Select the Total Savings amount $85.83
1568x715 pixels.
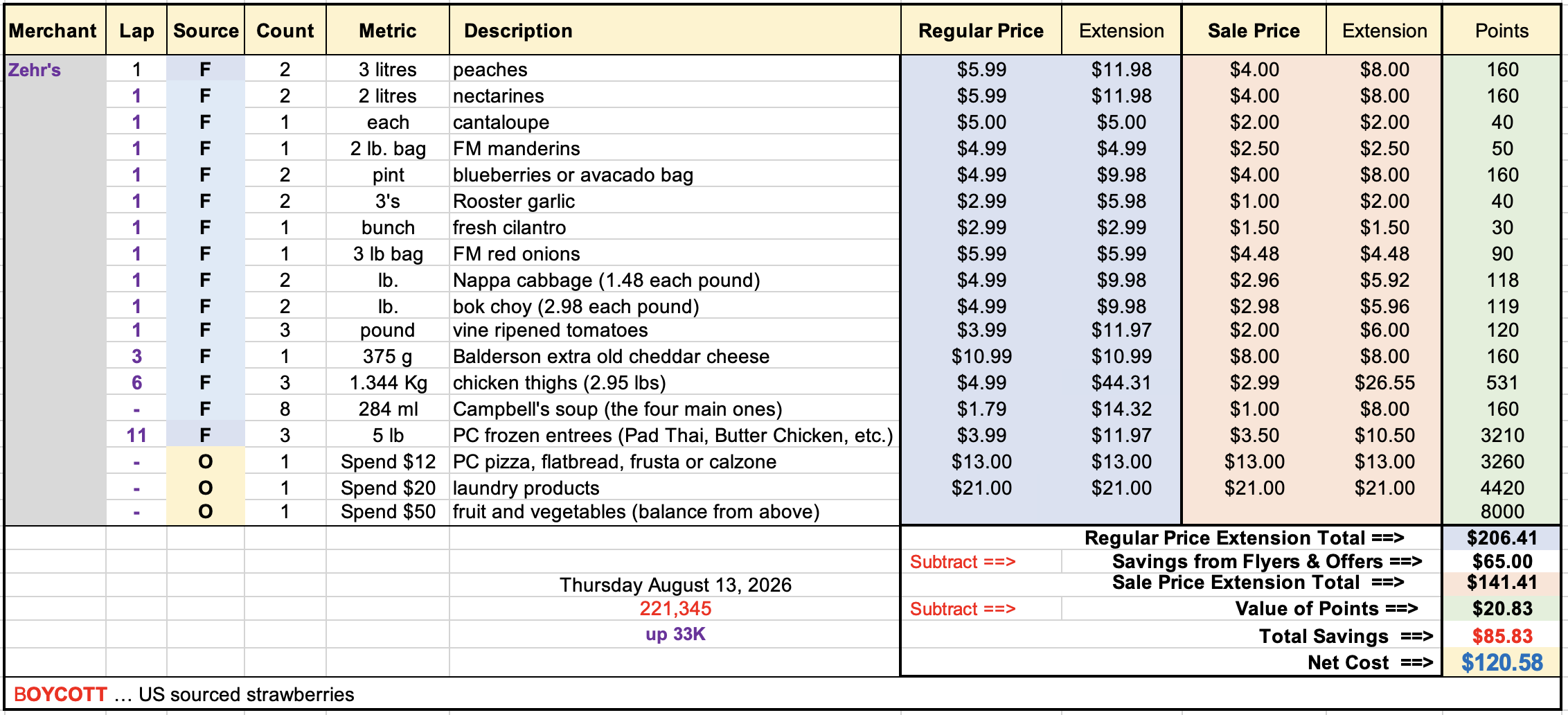pos(1502,636)
